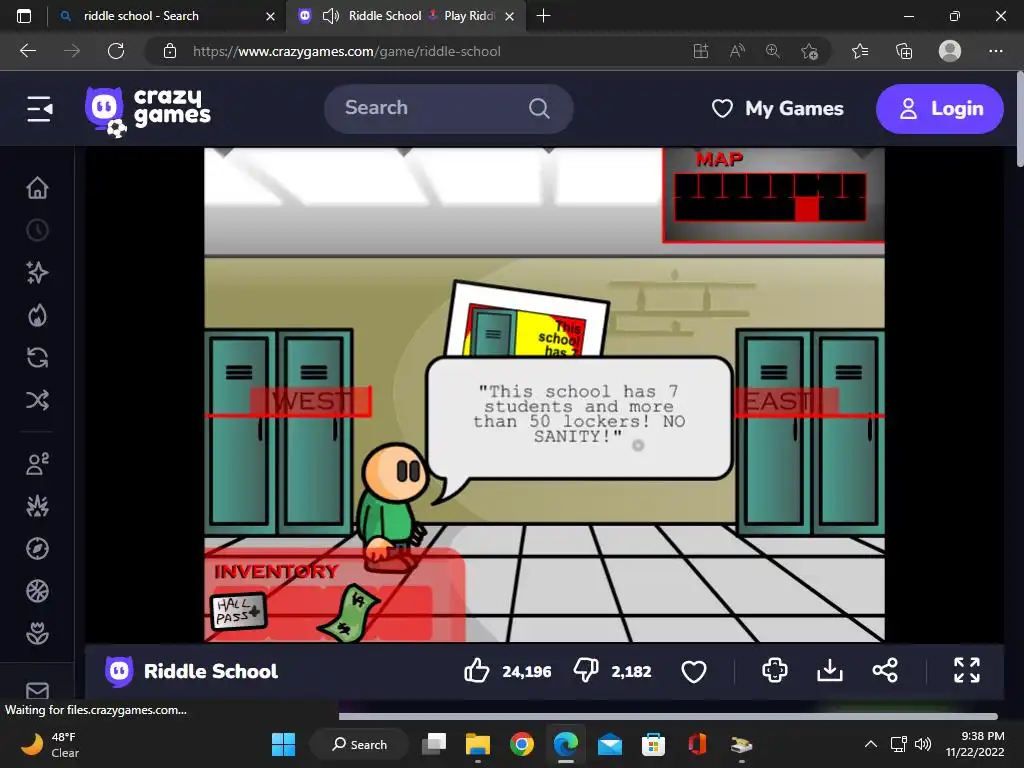Dismiss the speech bubble dialog

click(x=579, y=418)
